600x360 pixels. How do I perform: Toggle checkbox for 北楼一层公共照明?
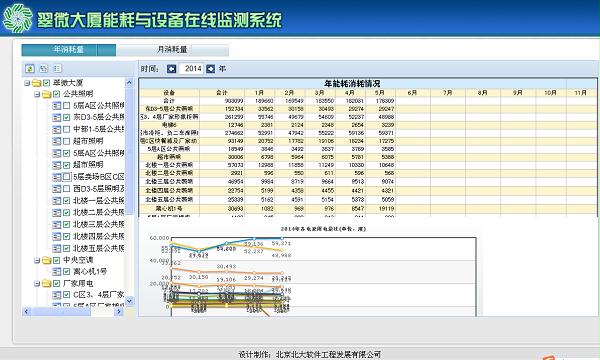tap(67, 200)
